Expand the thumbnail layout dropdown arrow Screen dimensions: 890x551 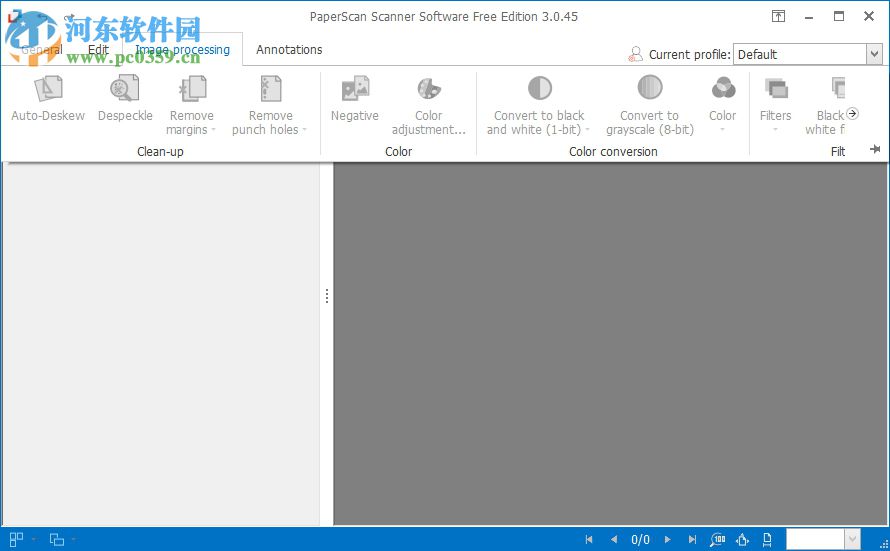click(34, 539)
